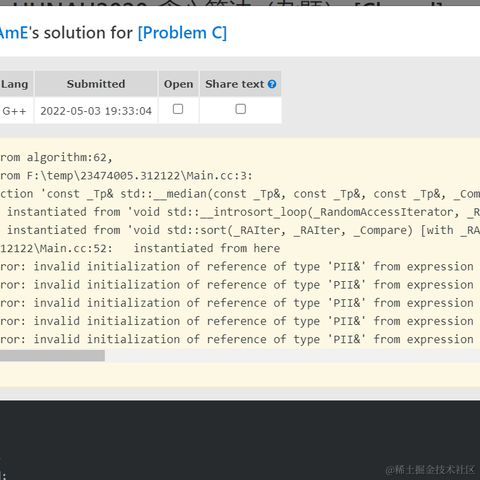Viewport: 480px width, 480px height.
Task: Click the horizontal scrollbar thumb of error log
Action: coord(52,356)
